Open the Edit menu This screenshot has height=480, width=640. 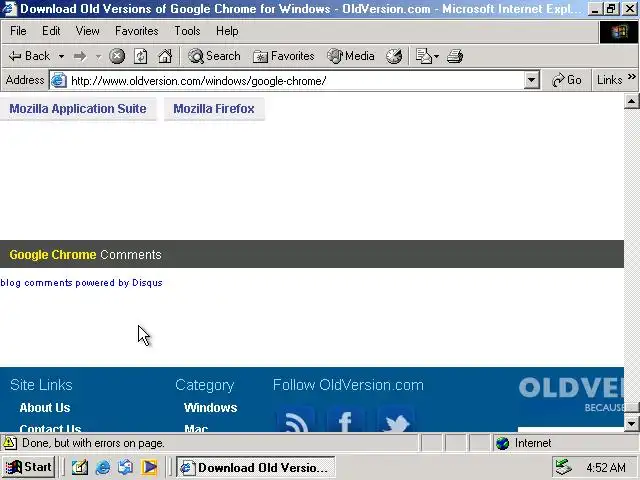(51, 31)
